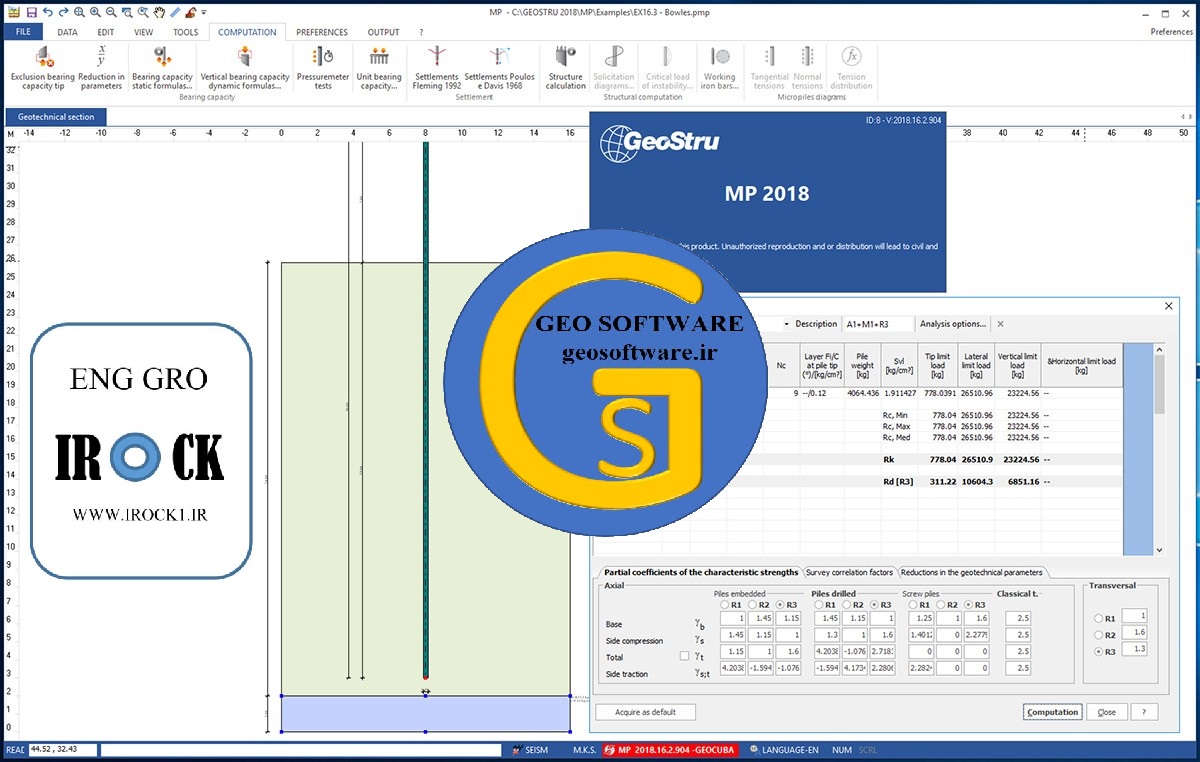The image size is (1200, 762).
Task: Click Exclusion bearing capacity tip icon
Action: point(43,58)
